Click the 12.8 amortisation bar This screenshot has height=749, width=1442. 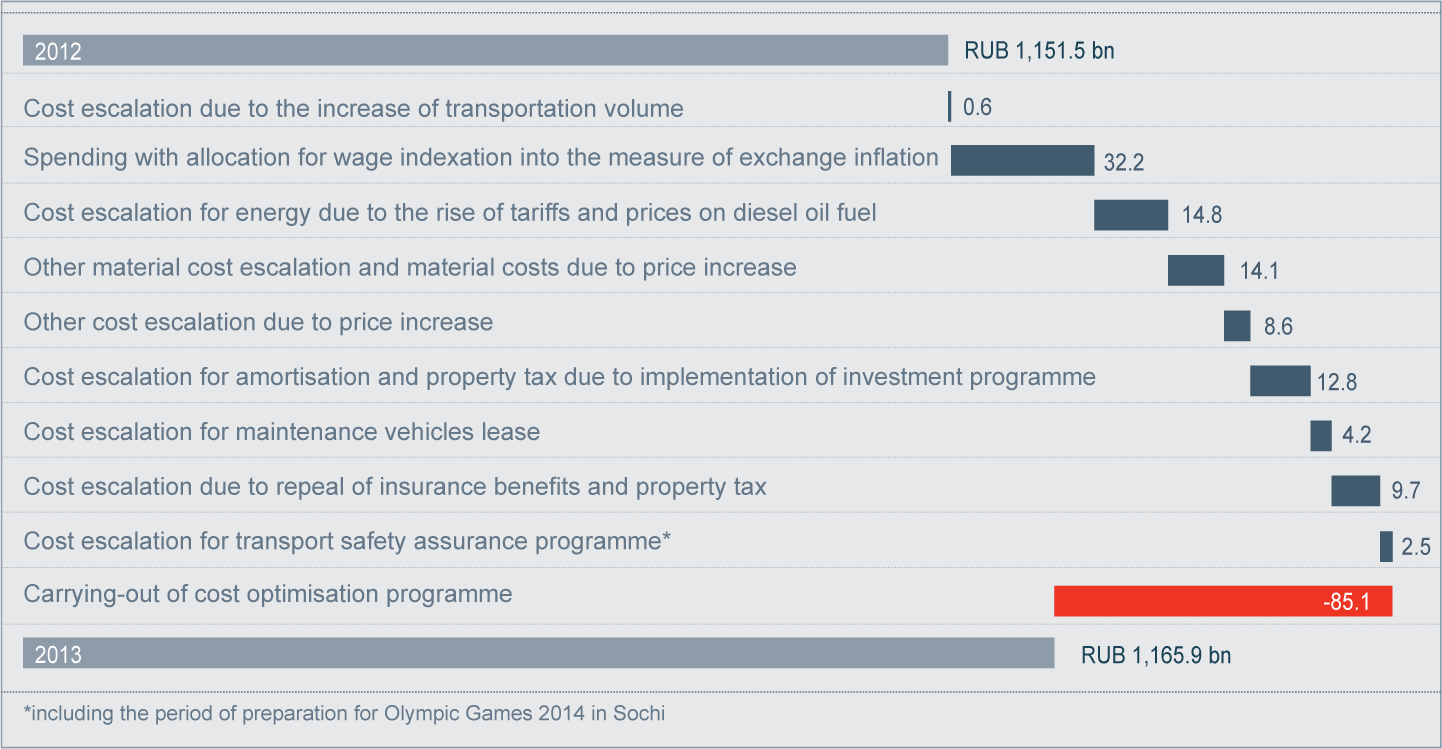[x=1280, y=381]
